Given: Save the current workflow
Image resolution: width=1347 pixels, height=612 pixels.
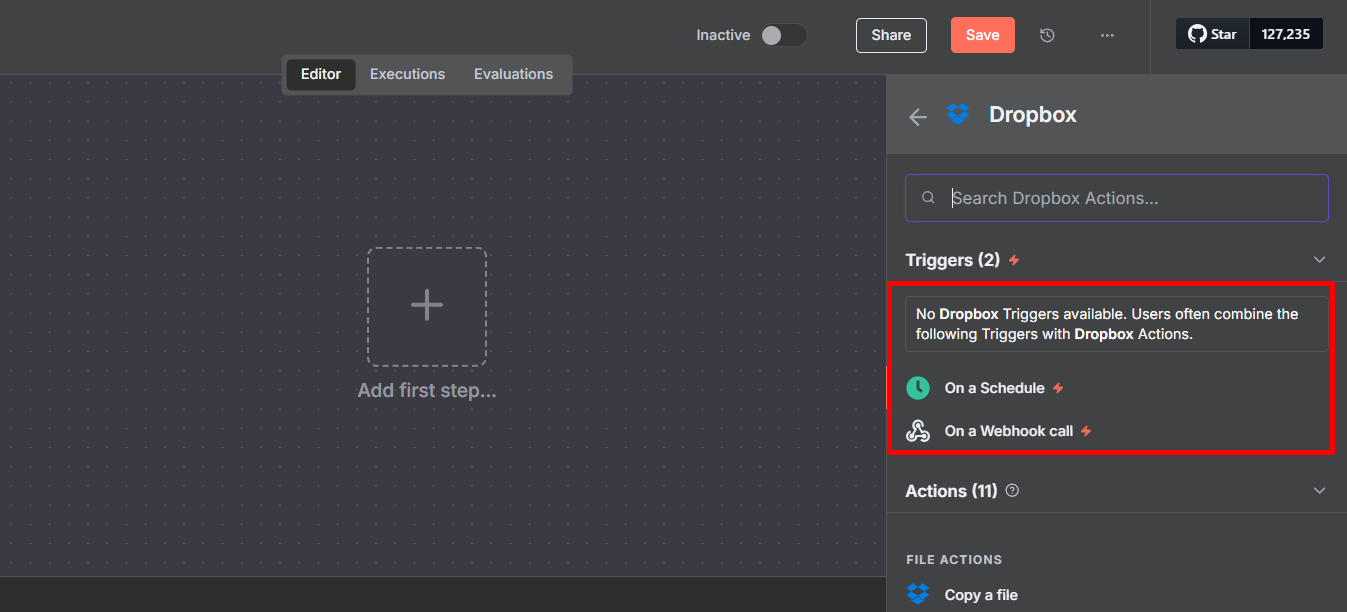Looking at the screenshot, I should (x=982, y=34).
